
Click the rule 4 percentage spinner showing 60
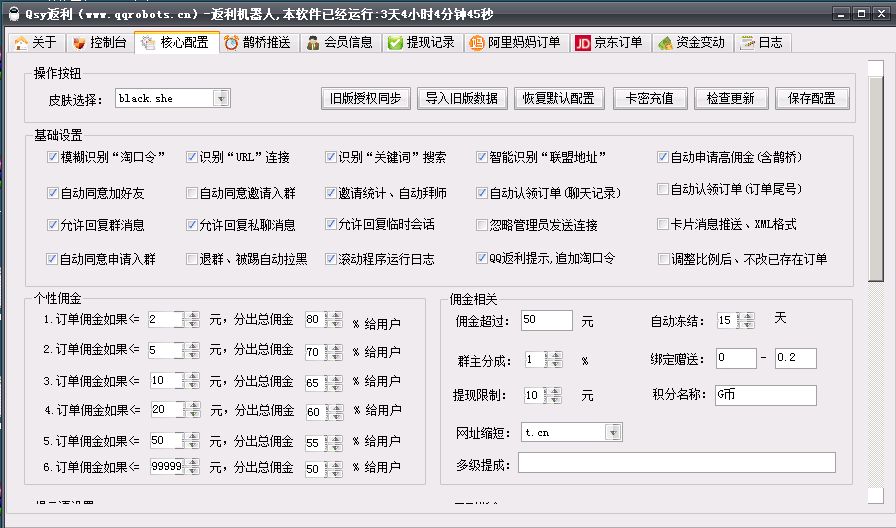point(325,411)
